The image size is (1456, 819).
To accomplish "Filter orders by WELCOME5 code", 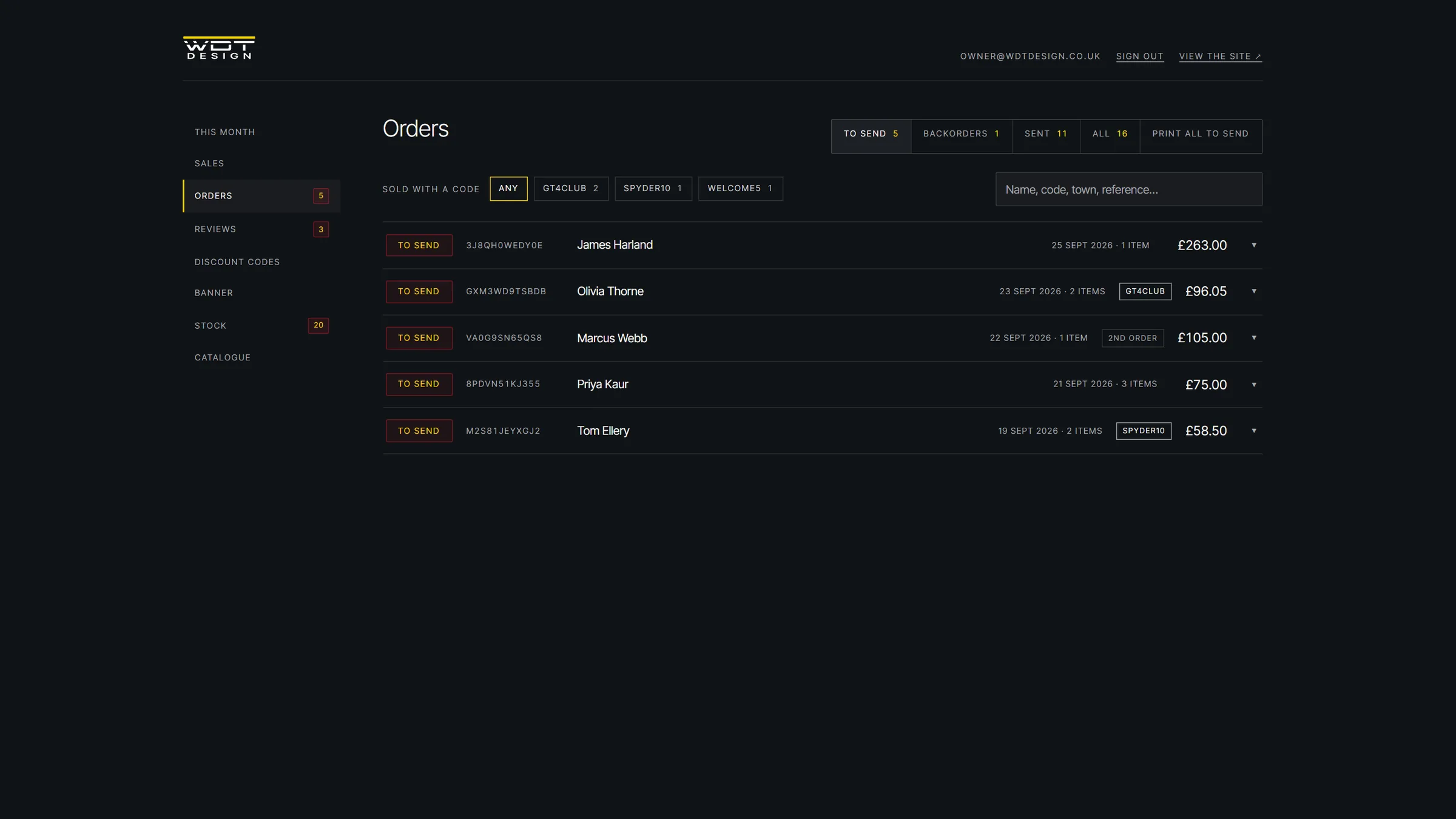I will pos(740,189).
